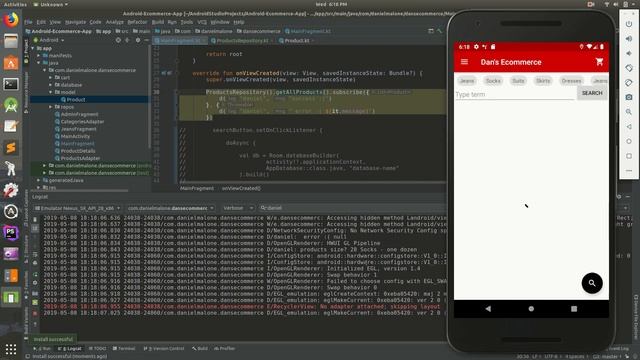Click the Home circle in the emulator sidebar
Viewport: 640px width, 360px height.
629,141
